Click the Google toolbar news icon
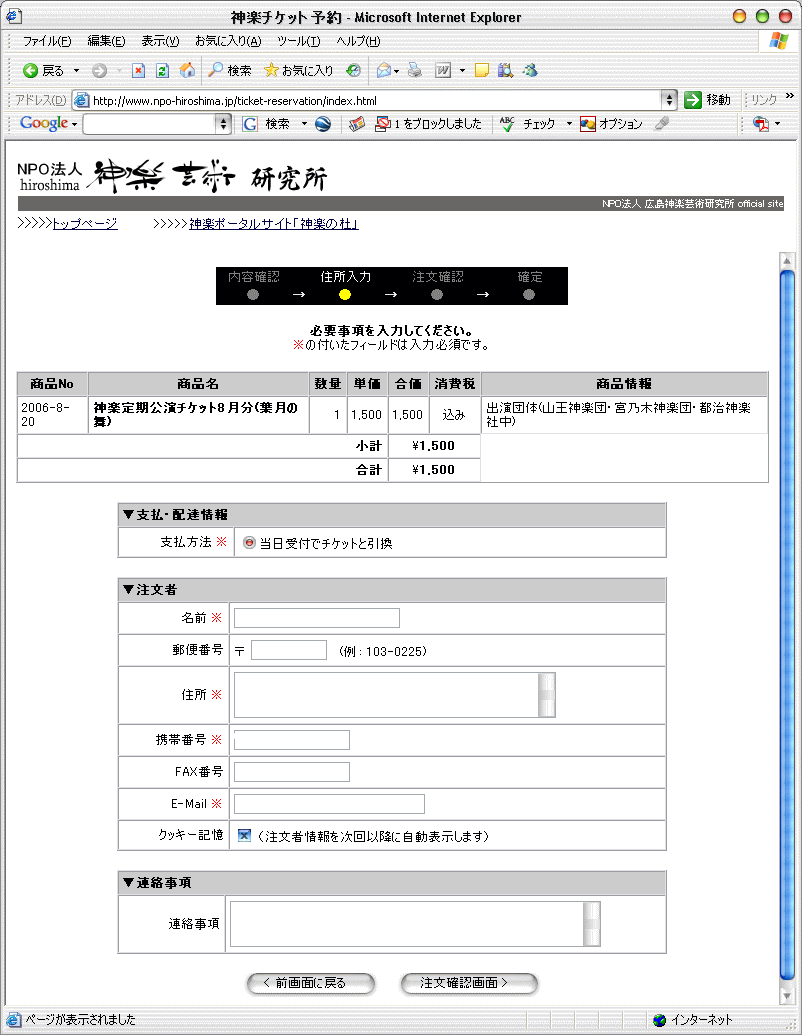Viewport: 802px width, 1035px height. point(357,123)
